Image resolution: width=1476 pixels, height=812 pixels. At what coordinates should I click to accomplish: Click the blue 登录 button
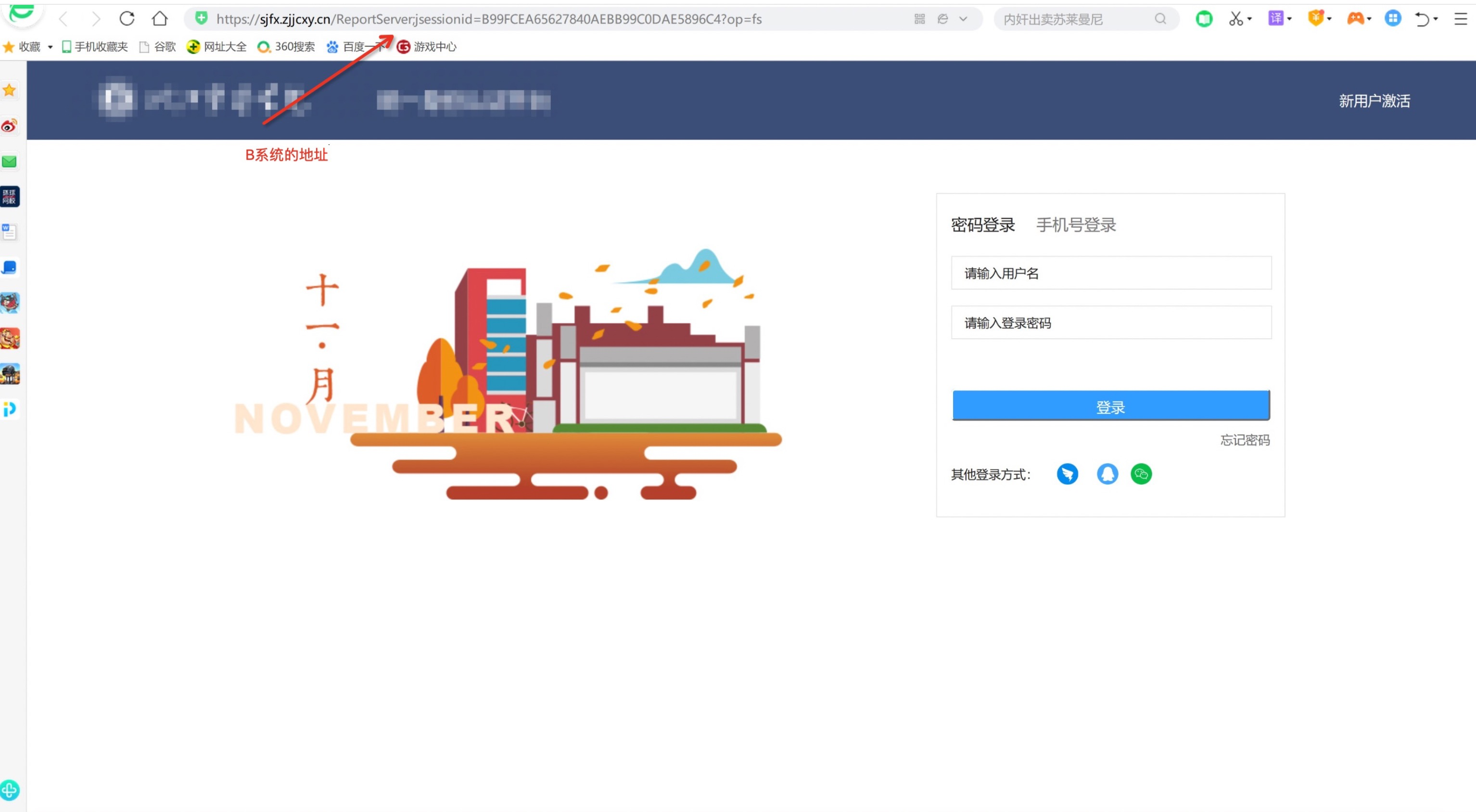pyautogui.click(x=1110, y=406)
